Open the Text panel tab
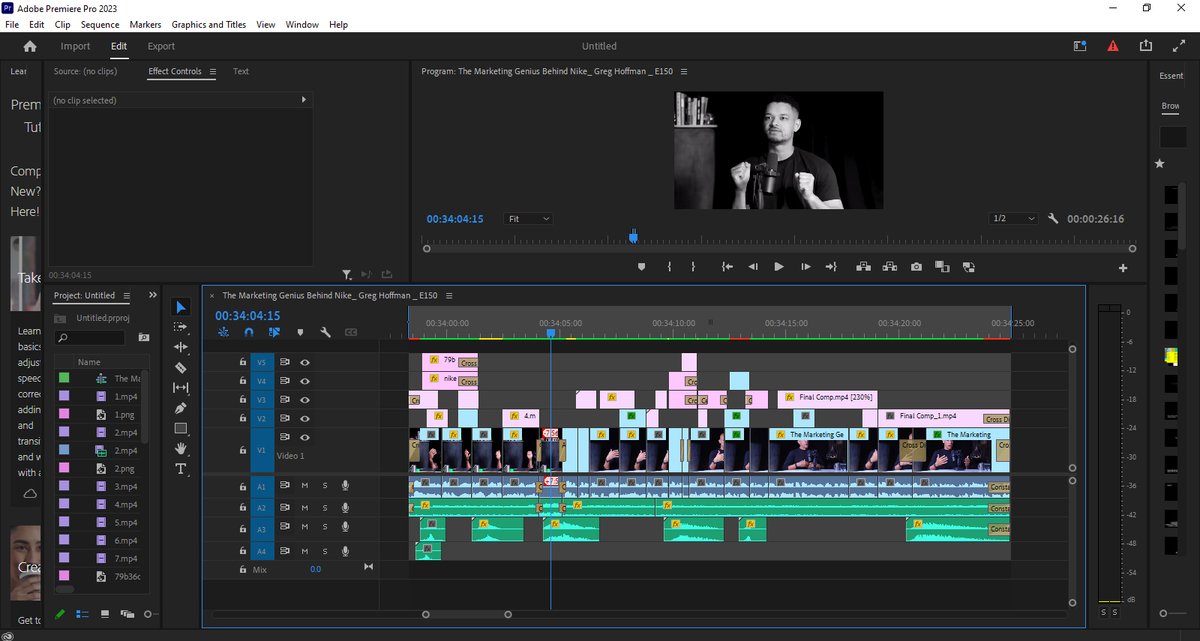Viewport: 1200px width, 641px height. tap(241, 72)
